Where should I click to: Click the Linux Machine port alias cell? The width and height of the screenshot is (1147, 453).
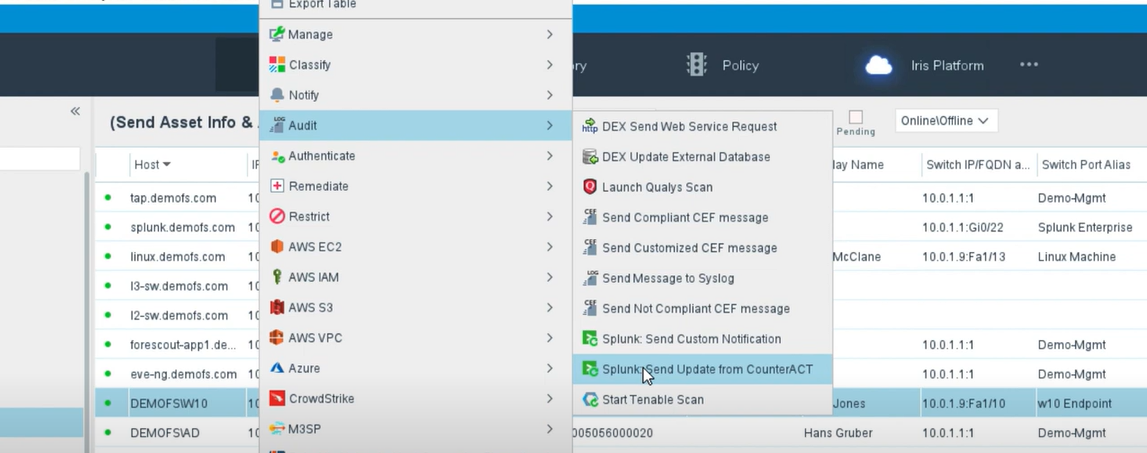(x=1077, y=257)
